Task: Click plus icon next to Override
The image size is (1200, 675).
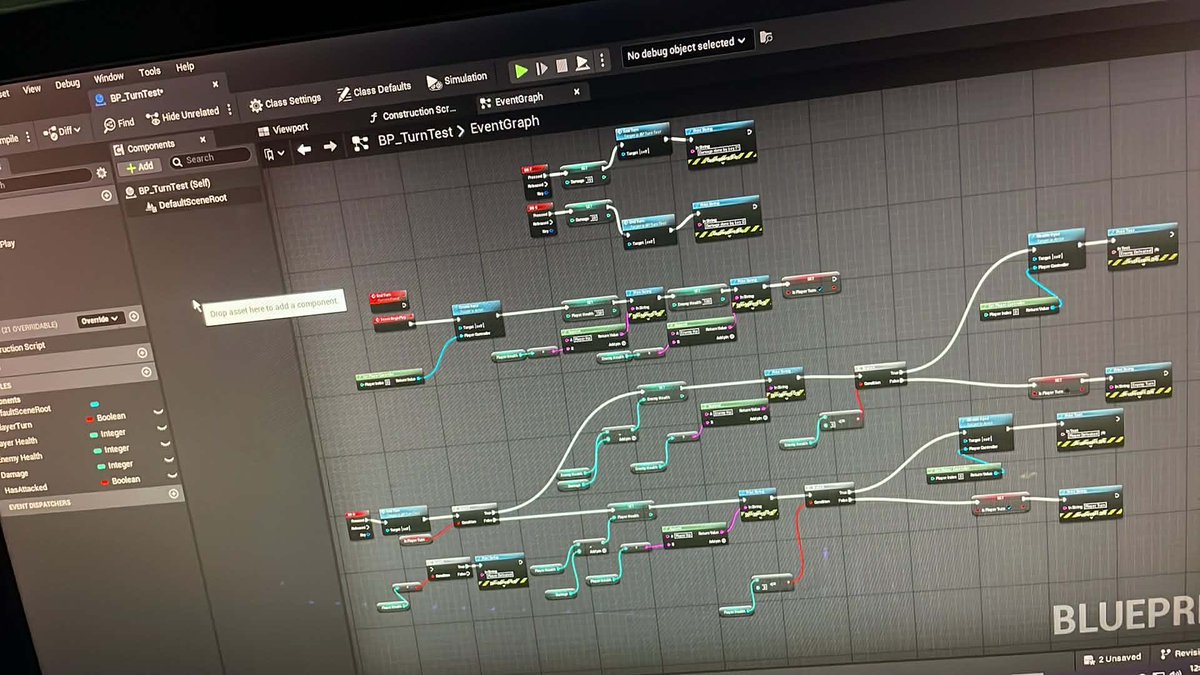Action: [x=134, y=316]
